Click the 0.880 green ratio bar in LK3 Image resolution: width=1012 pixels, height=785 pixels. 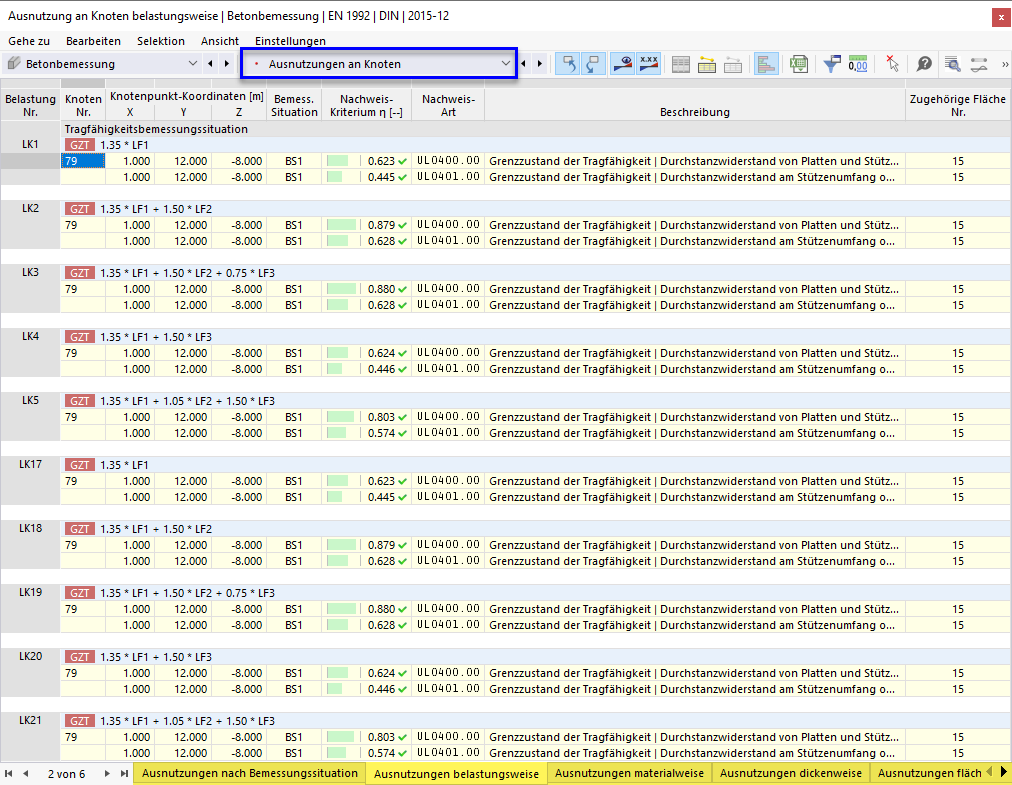341,289
